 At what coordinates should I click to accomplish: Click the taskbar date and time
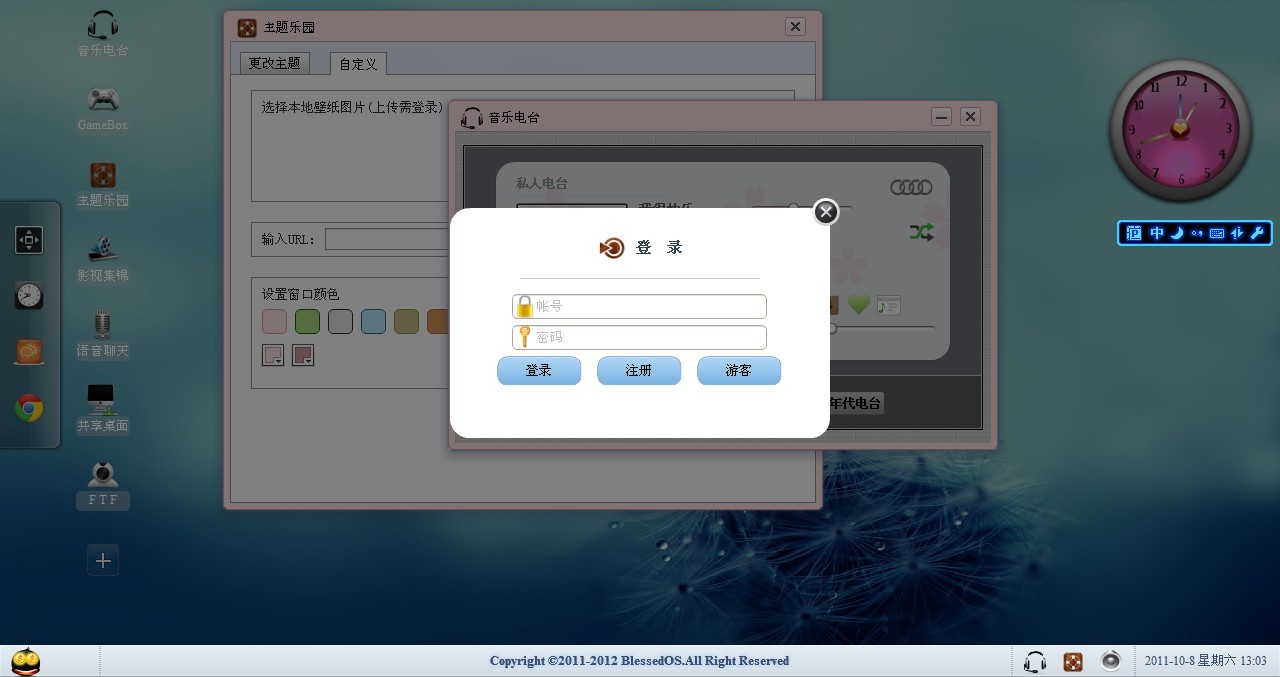pos(1205,661)
